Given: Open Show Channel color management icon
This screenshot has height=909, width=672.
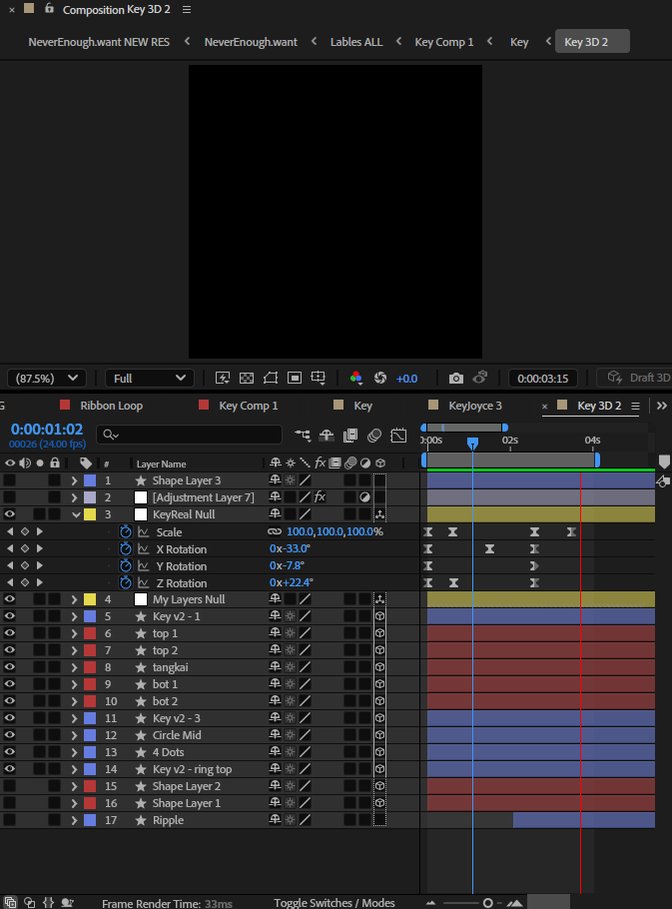Looking at the screenshot, I should tap(356, 378).
